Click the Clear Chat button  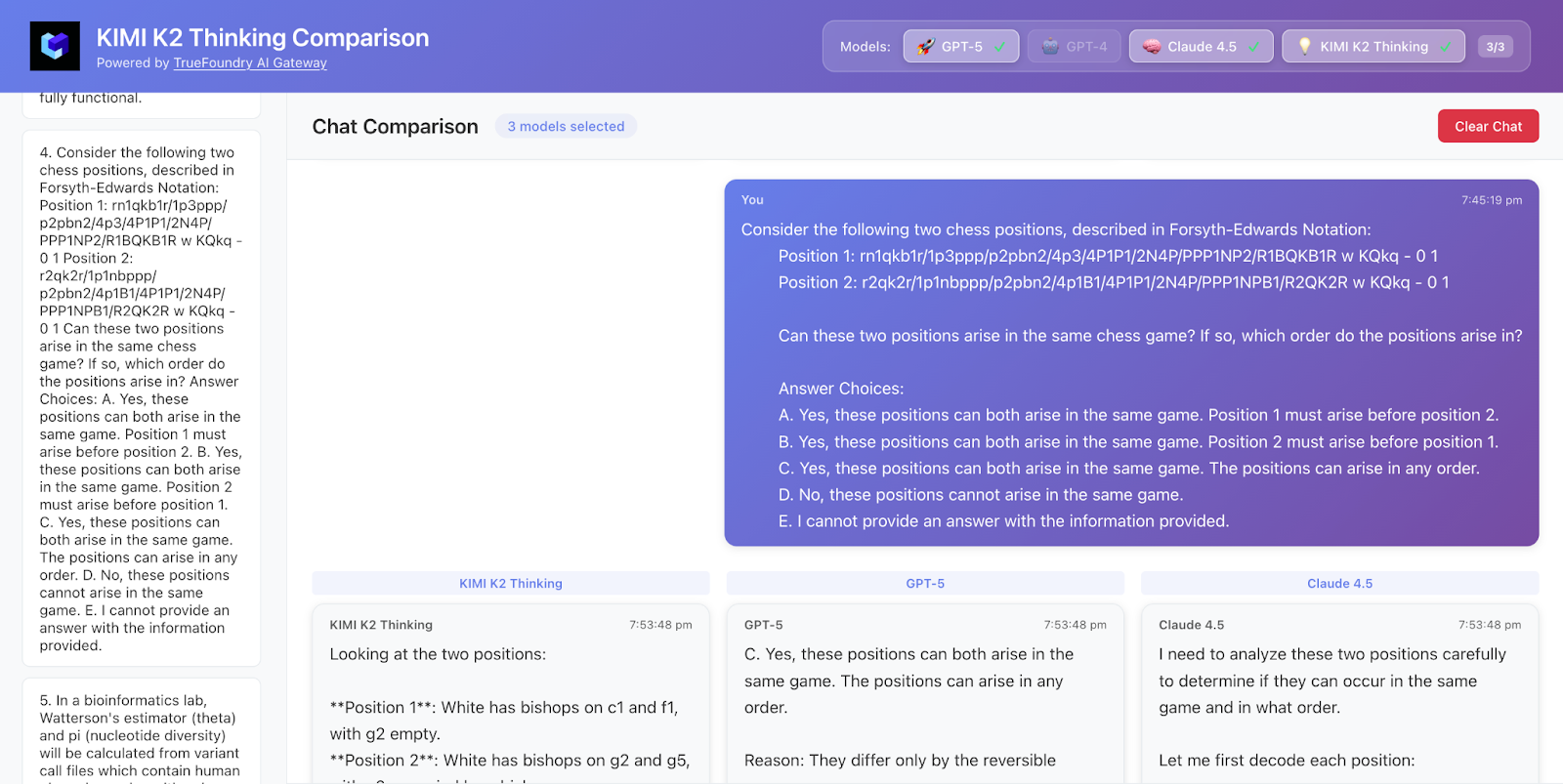[x=1488, y=126]
